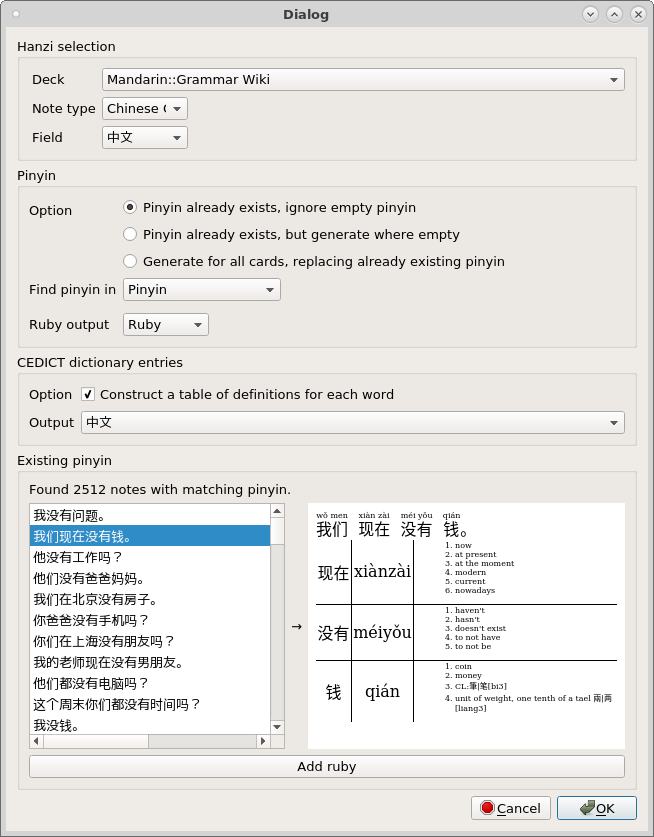The height and width of the screenshot is (837, 654).
Task: Click the window menu icon in title bar
Action: point(14,14)
